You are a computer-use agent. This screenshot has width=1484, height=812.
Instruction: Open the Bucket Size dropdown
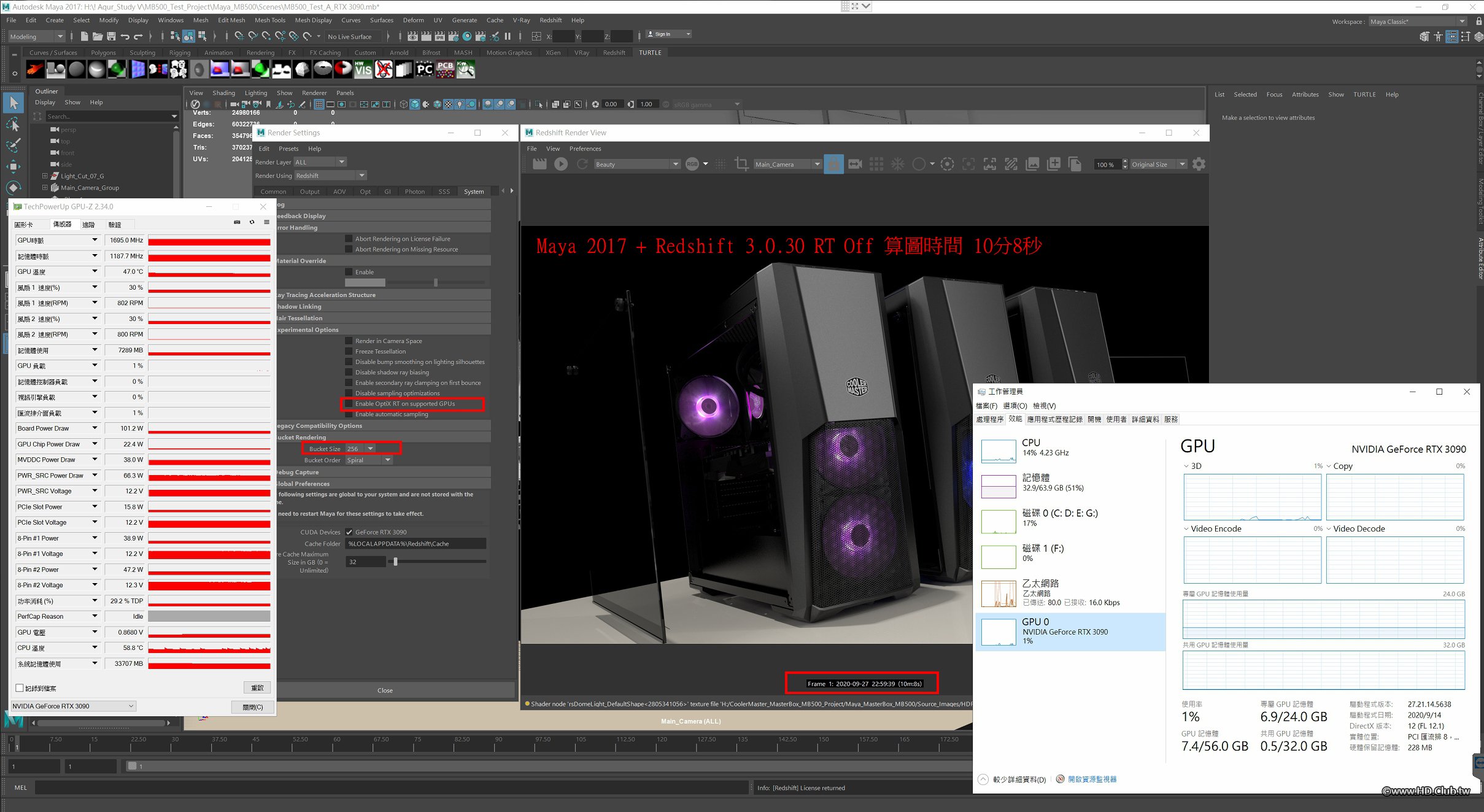coord(360,449)
